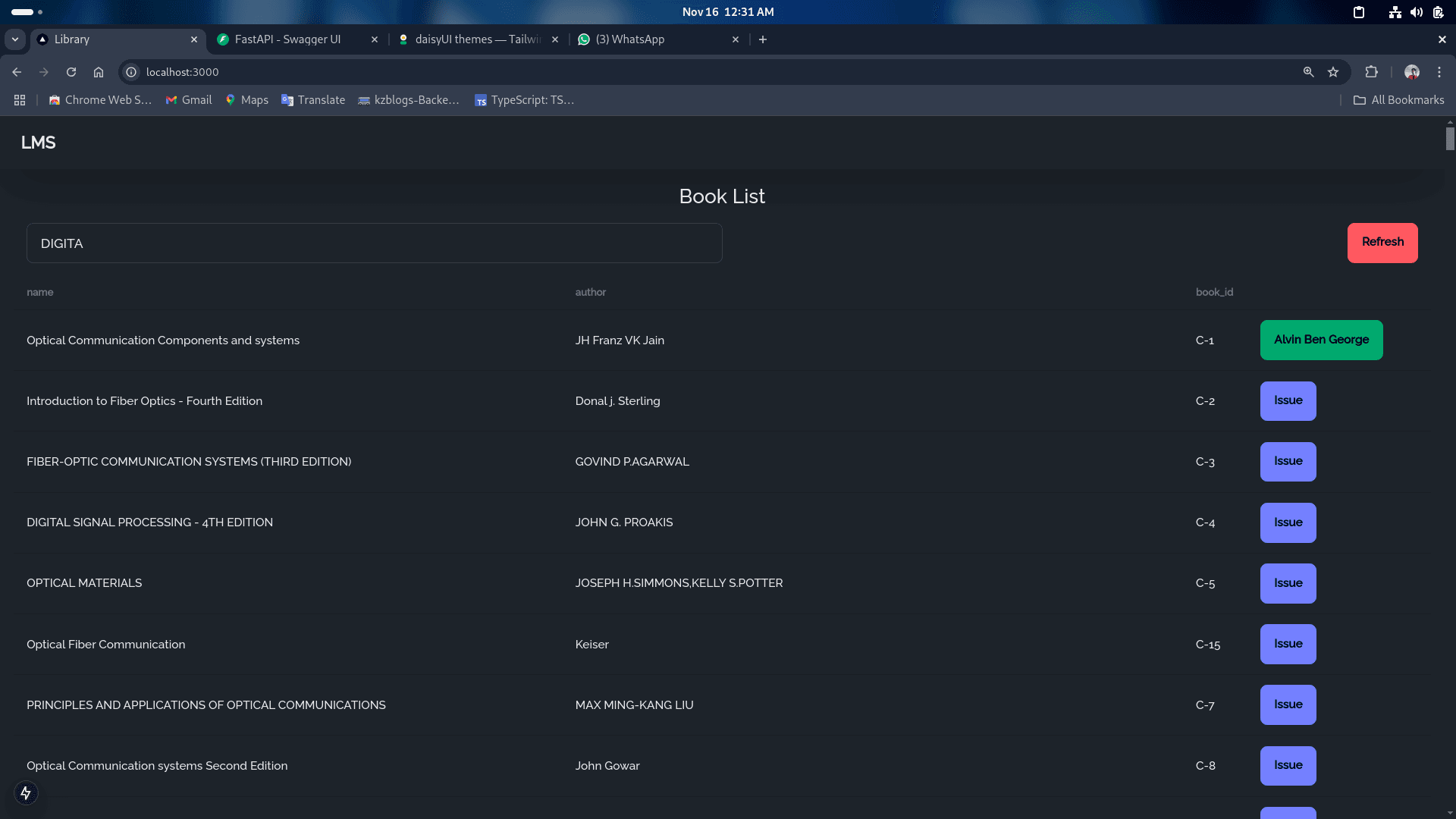Click Issue button for FIBER-OPTIC COMMUNICATION SYSTEMS
The image size is (1456, 819).
tap(1288, 461)
